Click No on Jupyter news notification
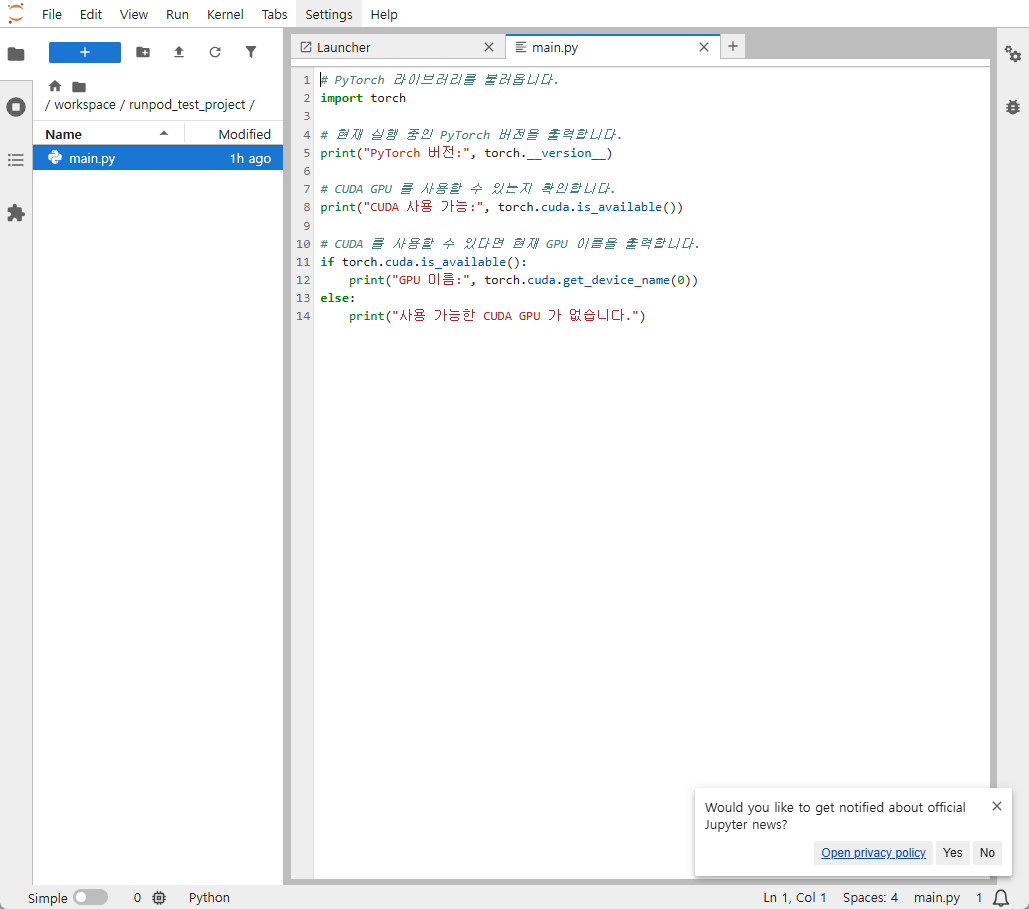 pyautogui.click(x=988, y=853)
